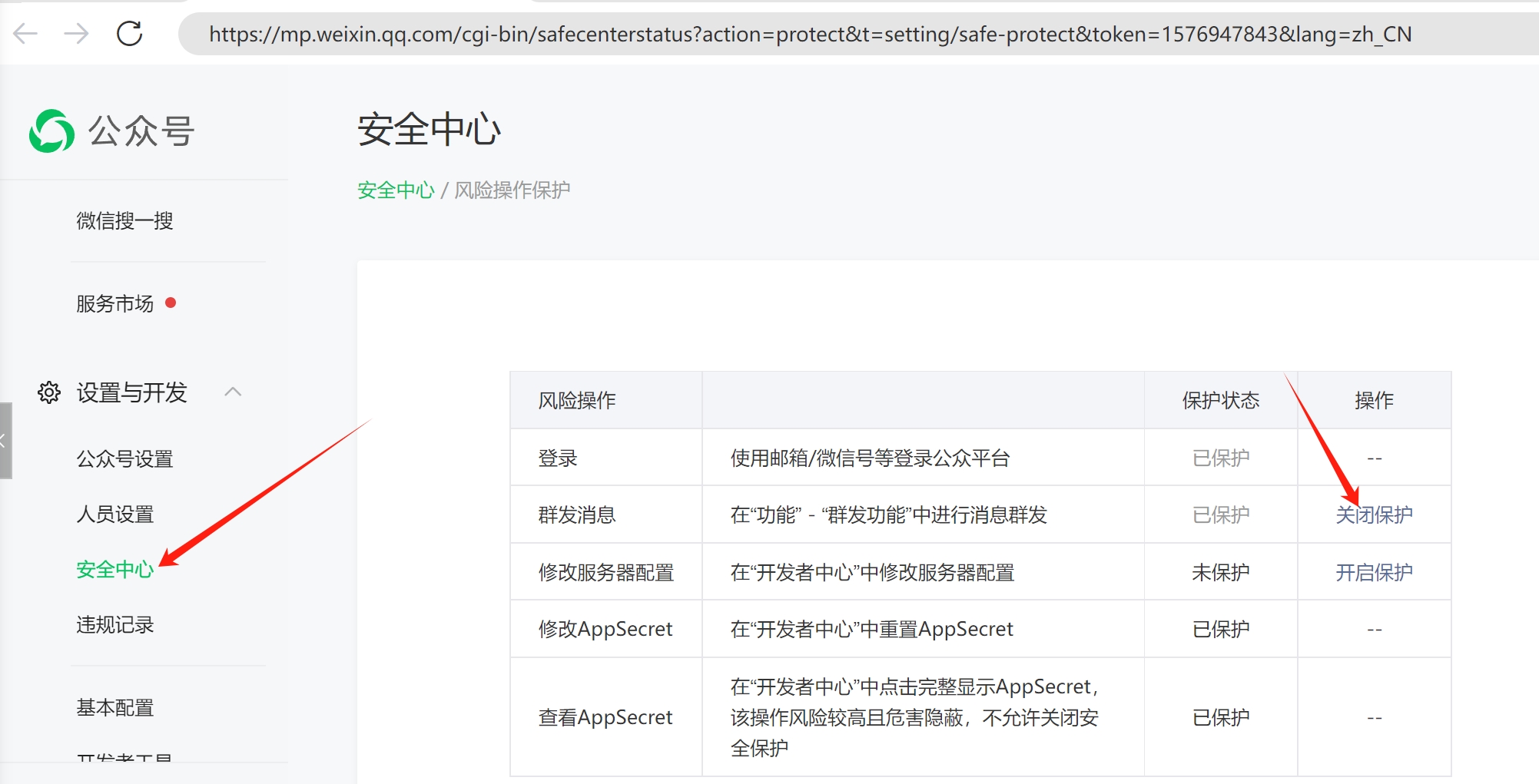This screenshot has height=784, width=1539.
Task: Collapse the 设置与开发 section chevron
Action: click(x=233, y=392)
